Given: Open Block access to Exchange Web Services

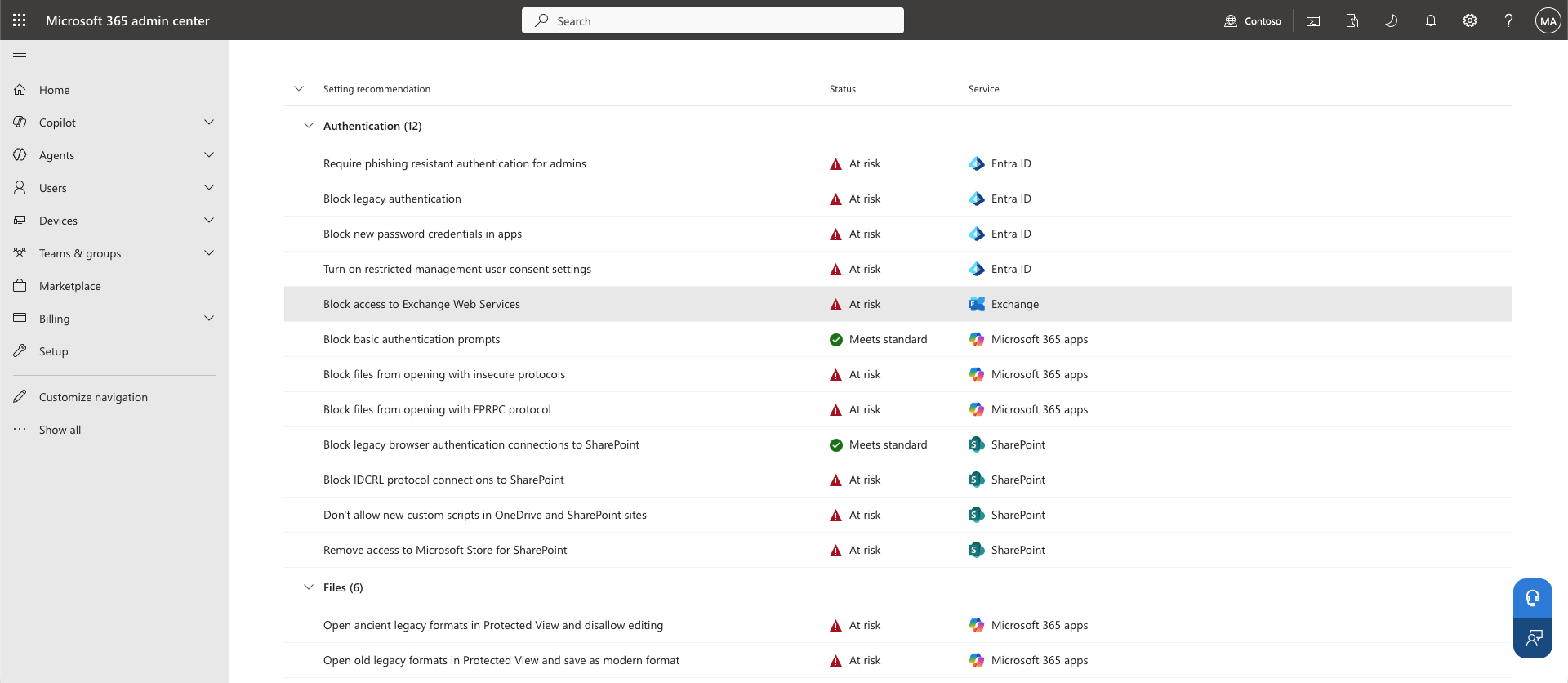Looking at the screenshot, I should pos(421,304).
